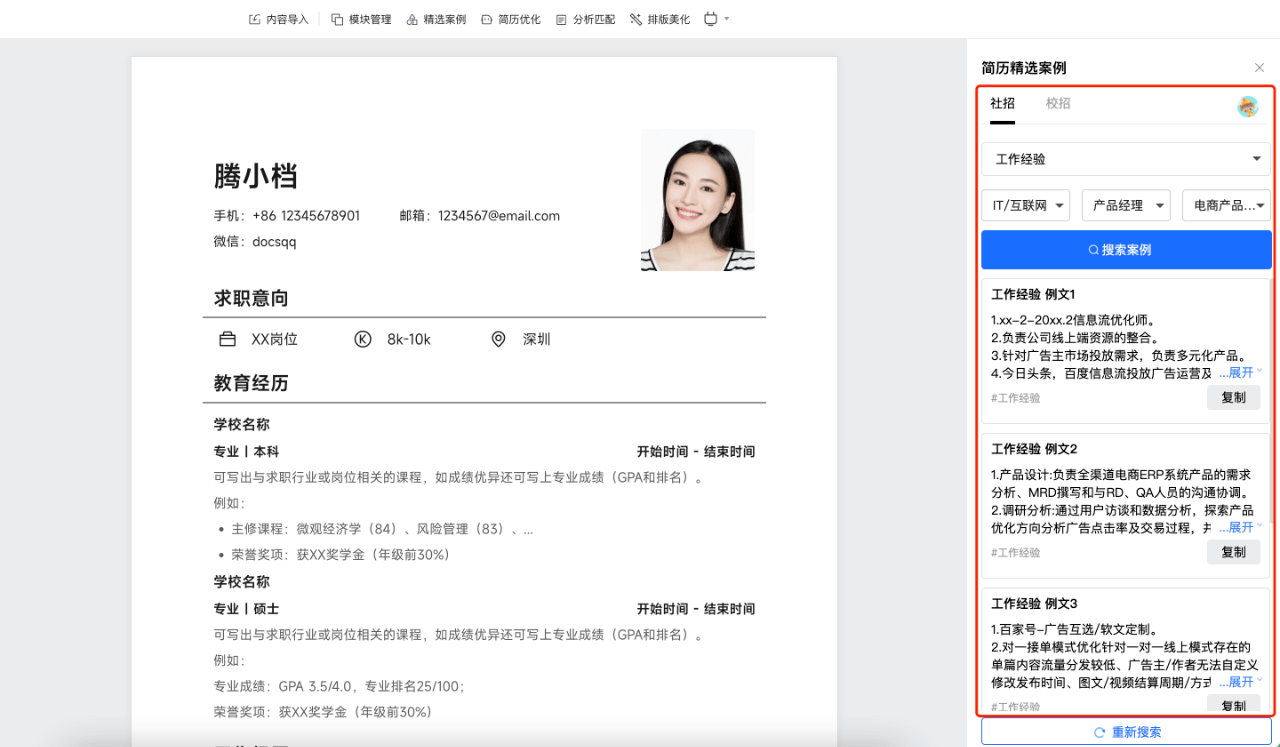Click the 排版美化 layout beautify icon
The width and height of the screenshot is (1280, 747).
pyautogui.click(x=659, y=18)
